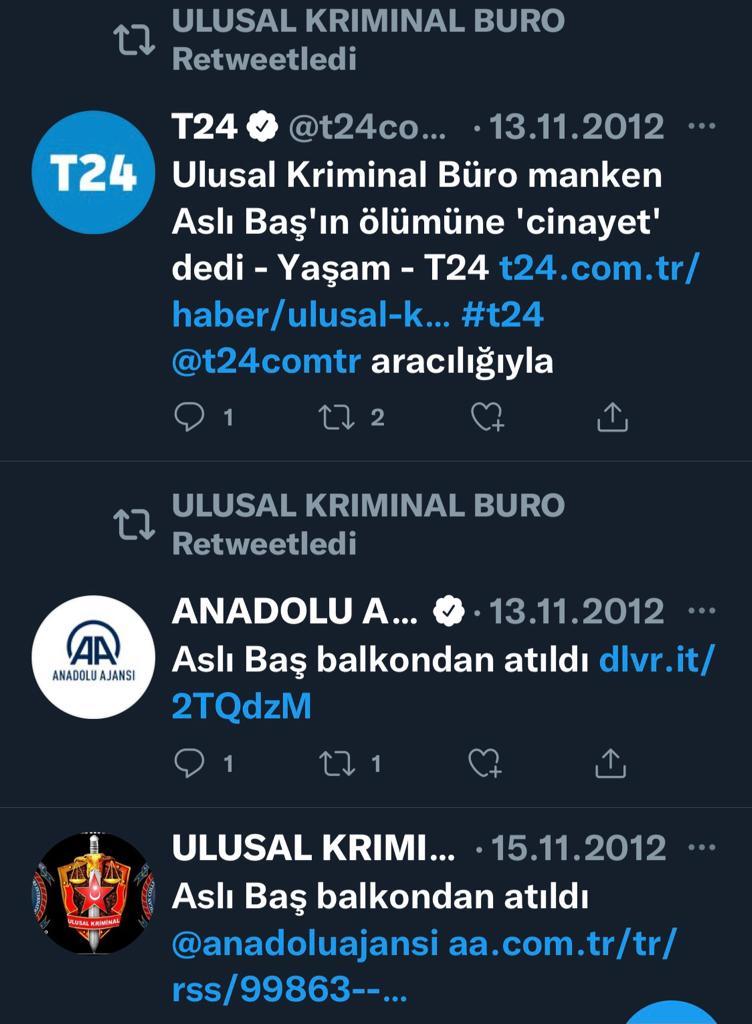Like the T24 tweet
The width and height of the screenshot is (752, 1024).
(487, 417)
